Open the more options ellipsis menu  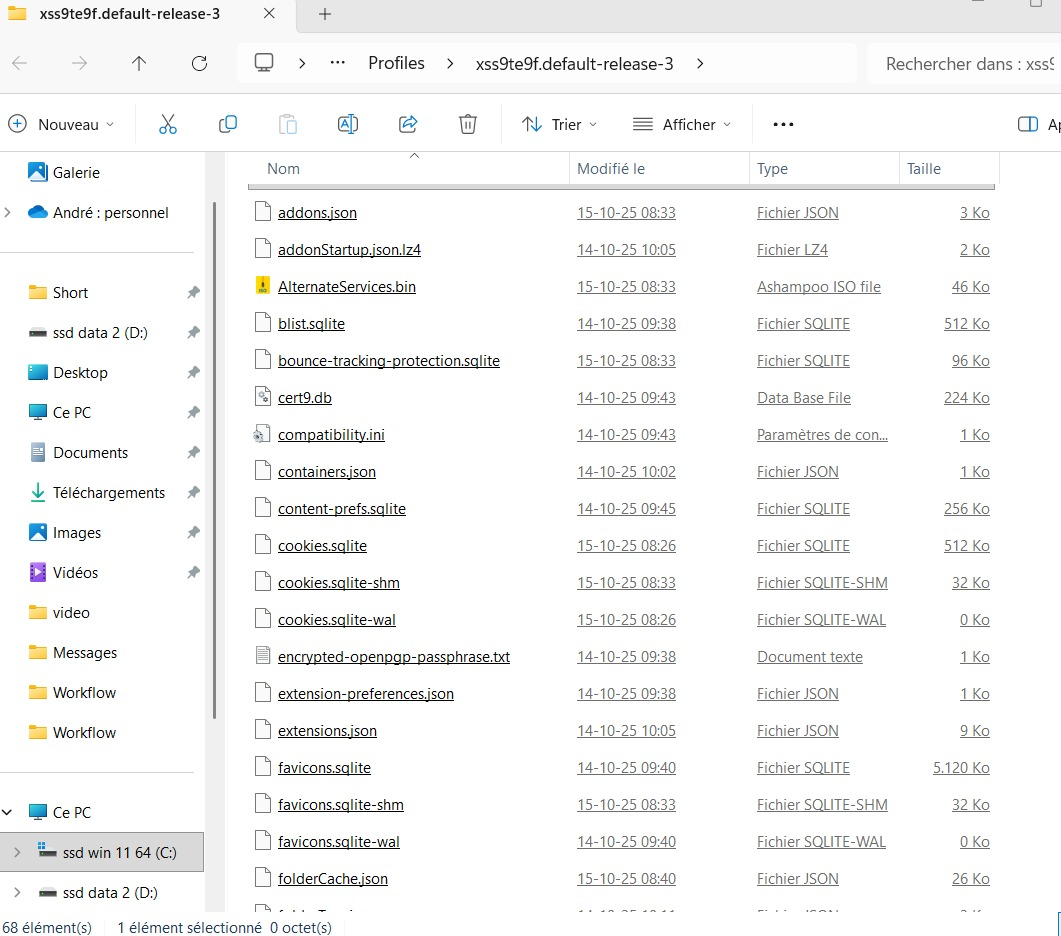coord(783,124)
